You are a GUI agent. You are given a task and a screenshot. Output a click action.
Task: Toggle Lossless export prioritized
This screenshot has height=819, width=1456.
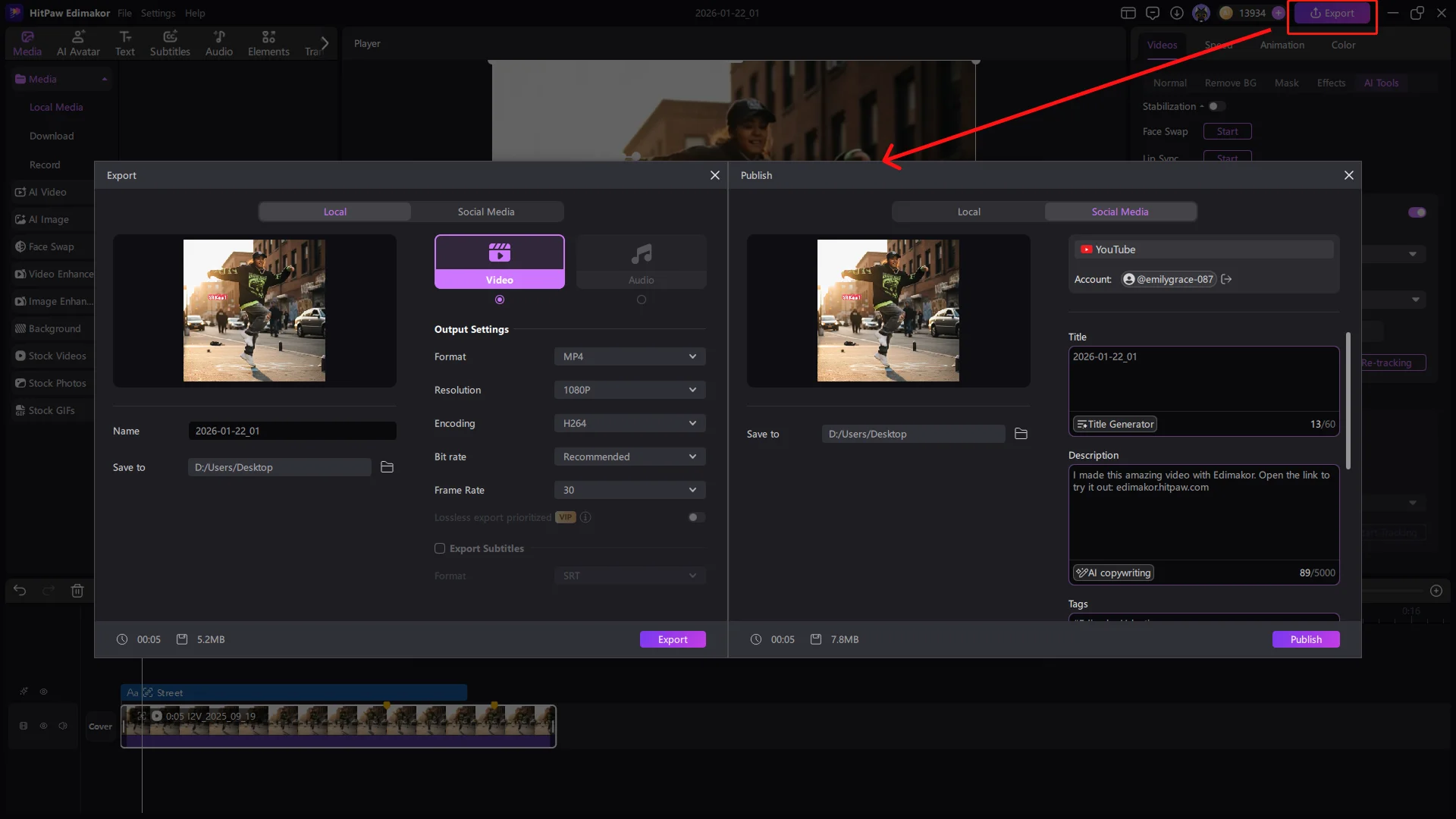(x=695, y=516)
